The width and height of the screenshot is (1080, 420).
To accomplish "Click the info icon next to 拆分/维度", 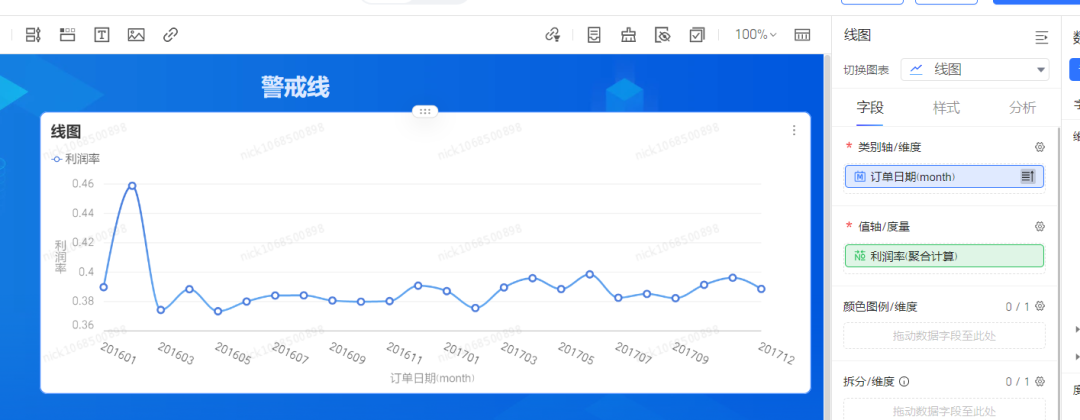I will (x=905, y=381).
